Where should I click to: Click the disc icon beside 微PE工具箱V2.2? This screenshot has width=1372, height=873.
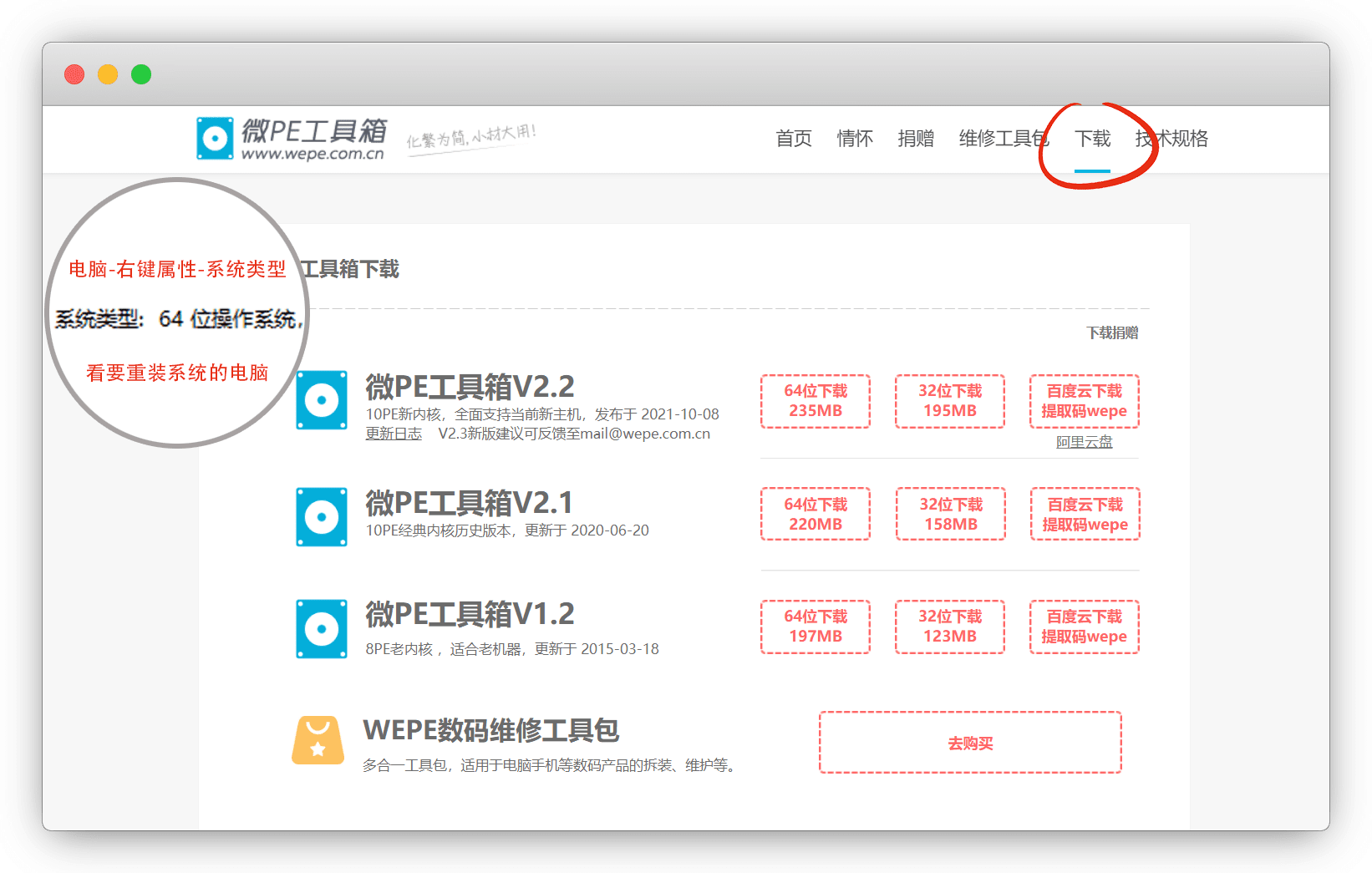coord(322,401)
